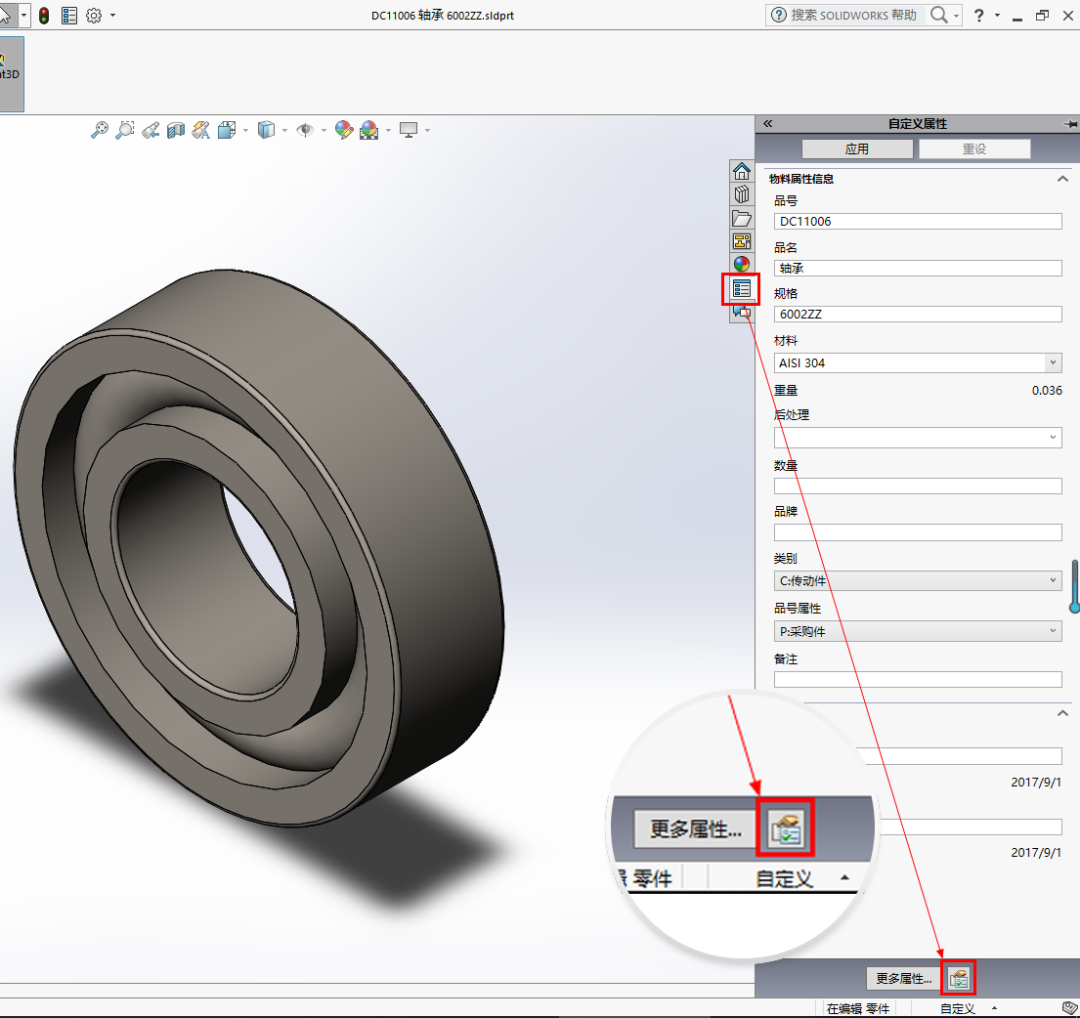1080x1018 pixels.
Task: Open the Design Library task pane tab
Action: pos(741,194)
